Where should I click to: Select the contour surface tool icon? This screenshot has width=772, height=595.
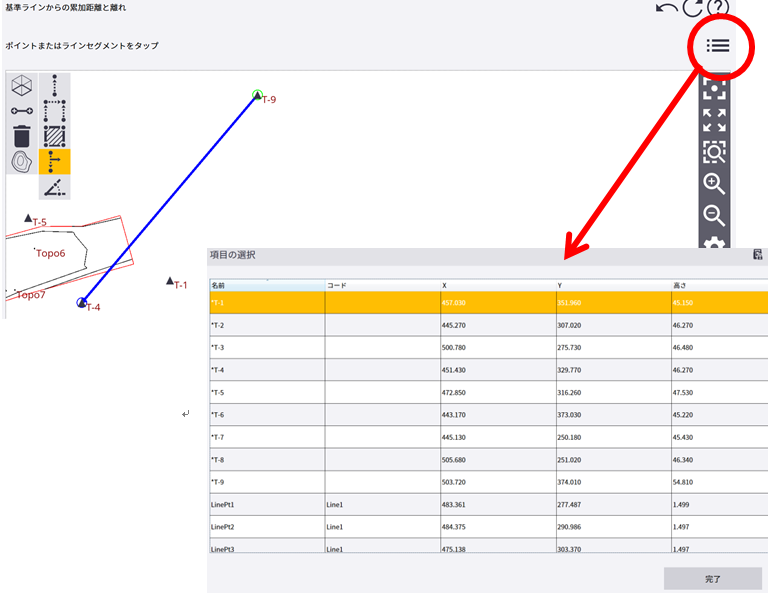[x=22, y=161]
